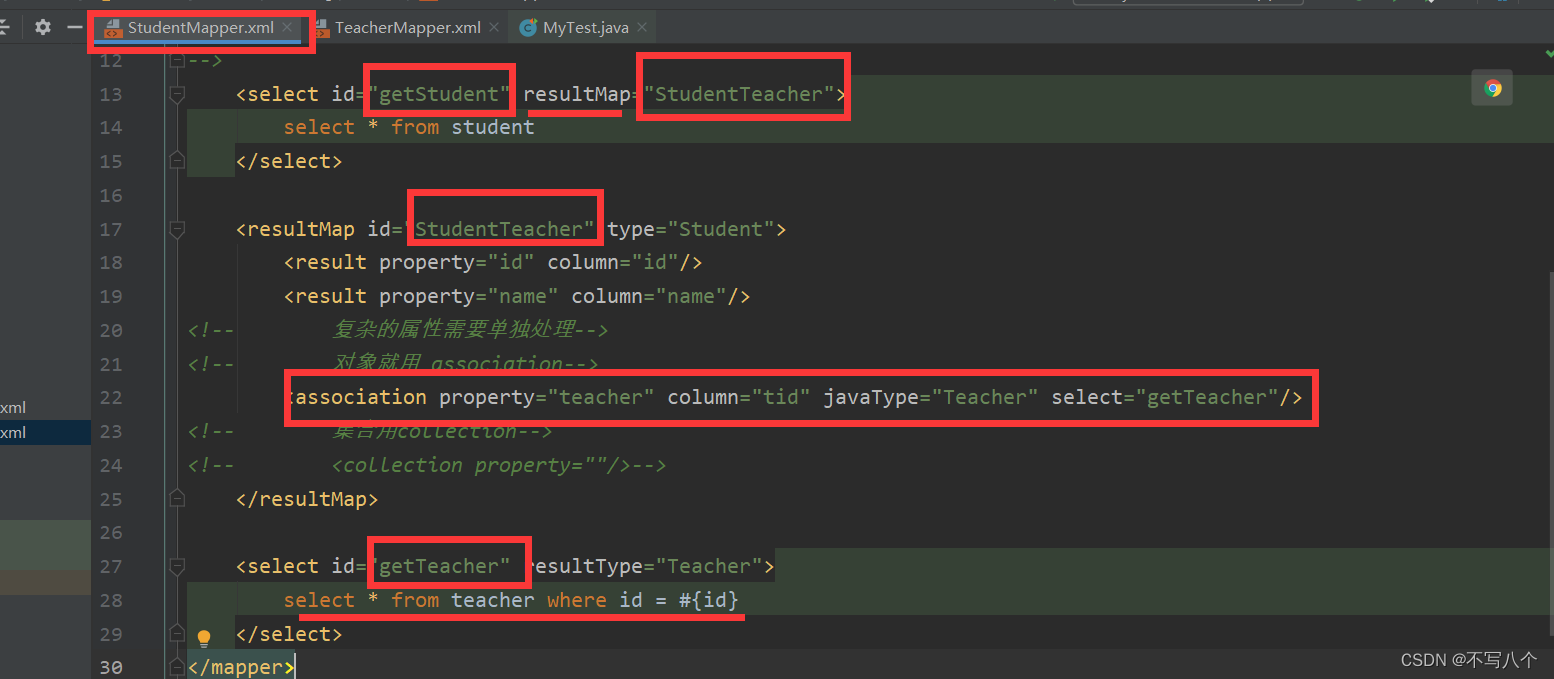Open the project panel settings gear
Screen dimensions: 1554x679
[x=43, y=27]
